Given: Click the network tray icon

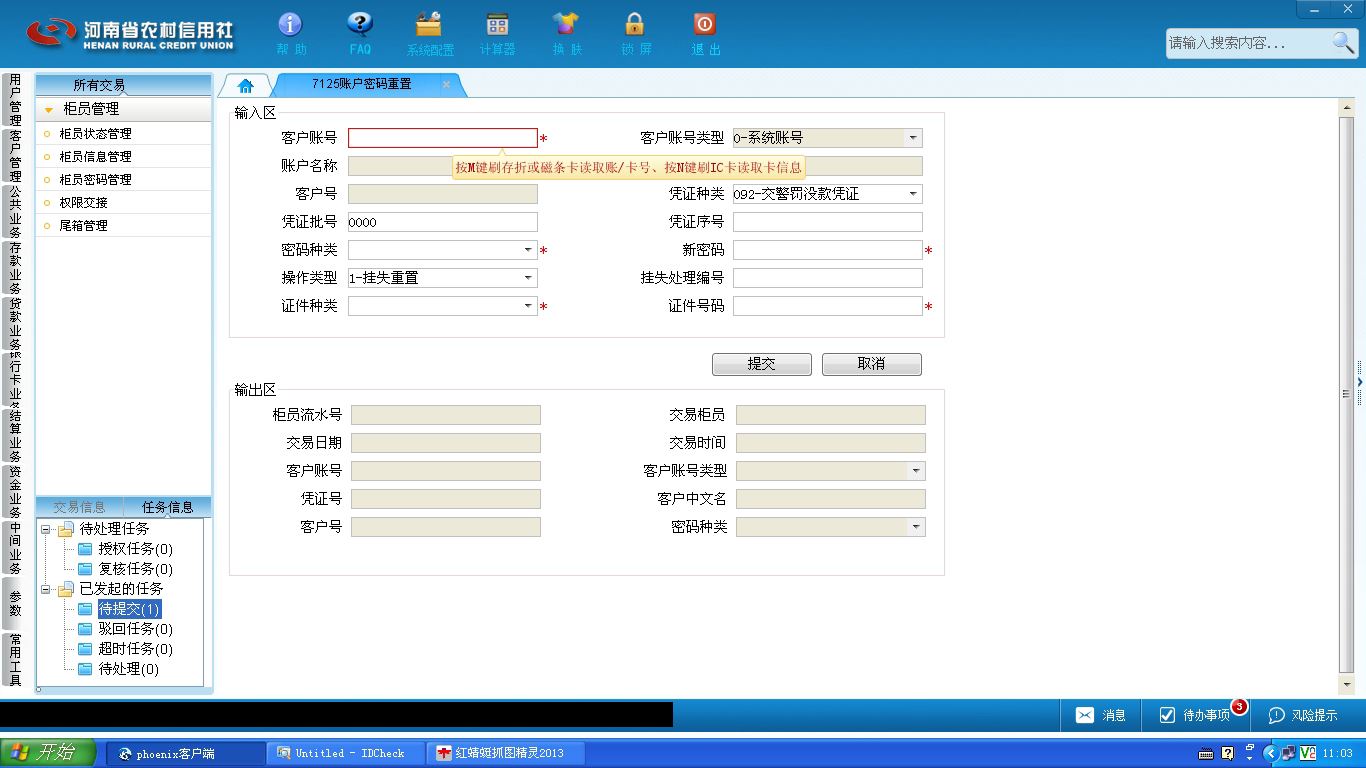Looking at the screenshot, I should pos(1289,753).
